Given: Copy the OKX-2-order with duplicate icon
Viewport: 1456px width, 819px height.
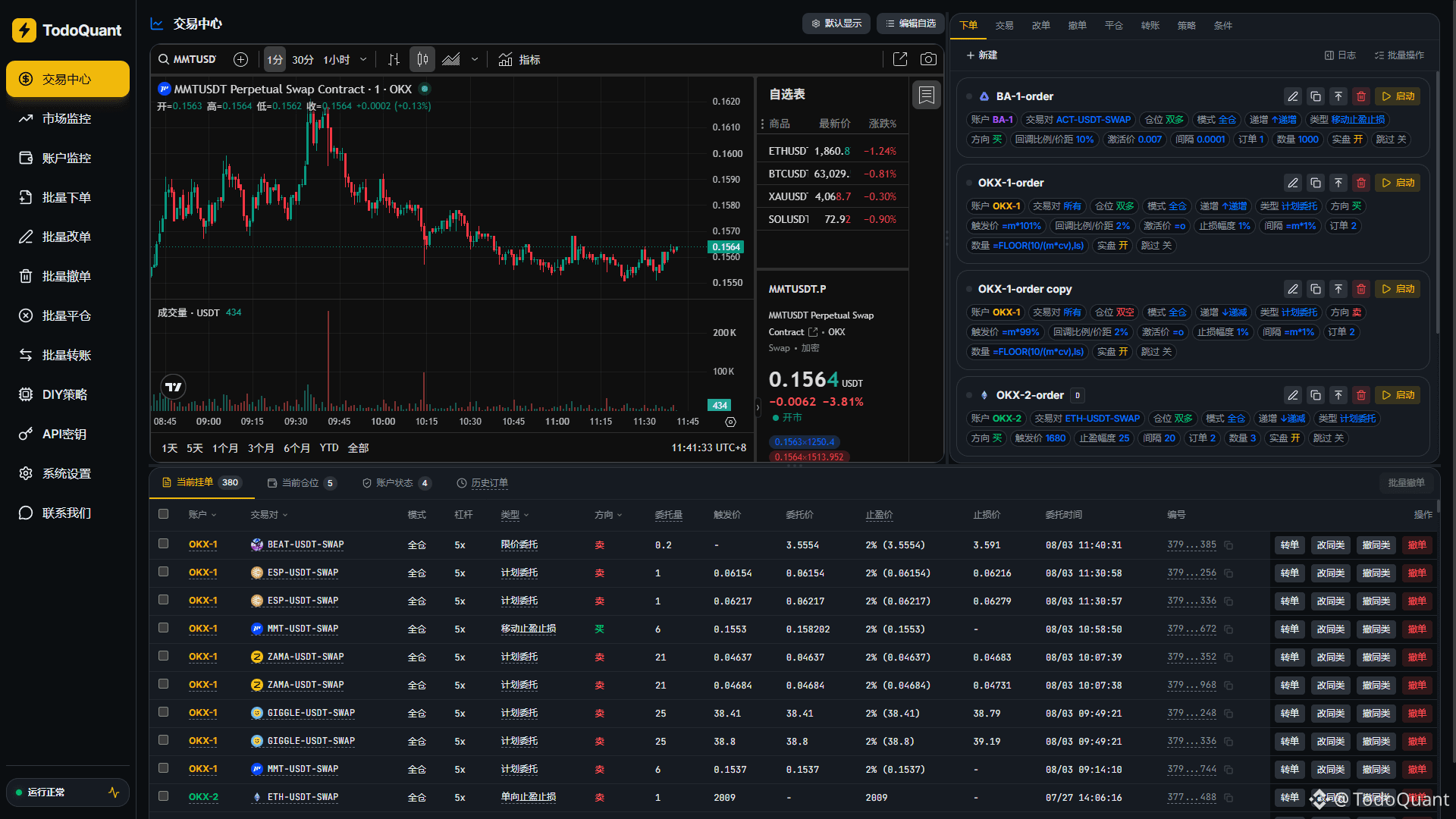Looking at the screenshot, I should (x=1316, y=395).
